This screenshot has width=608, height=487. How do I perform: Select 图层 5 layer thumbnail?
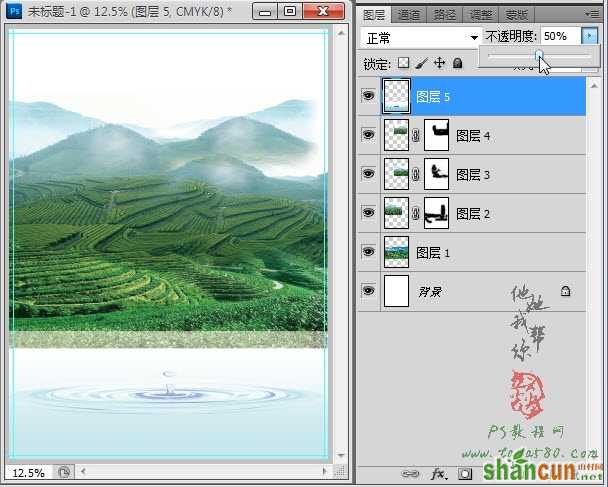tap(396, 96)
